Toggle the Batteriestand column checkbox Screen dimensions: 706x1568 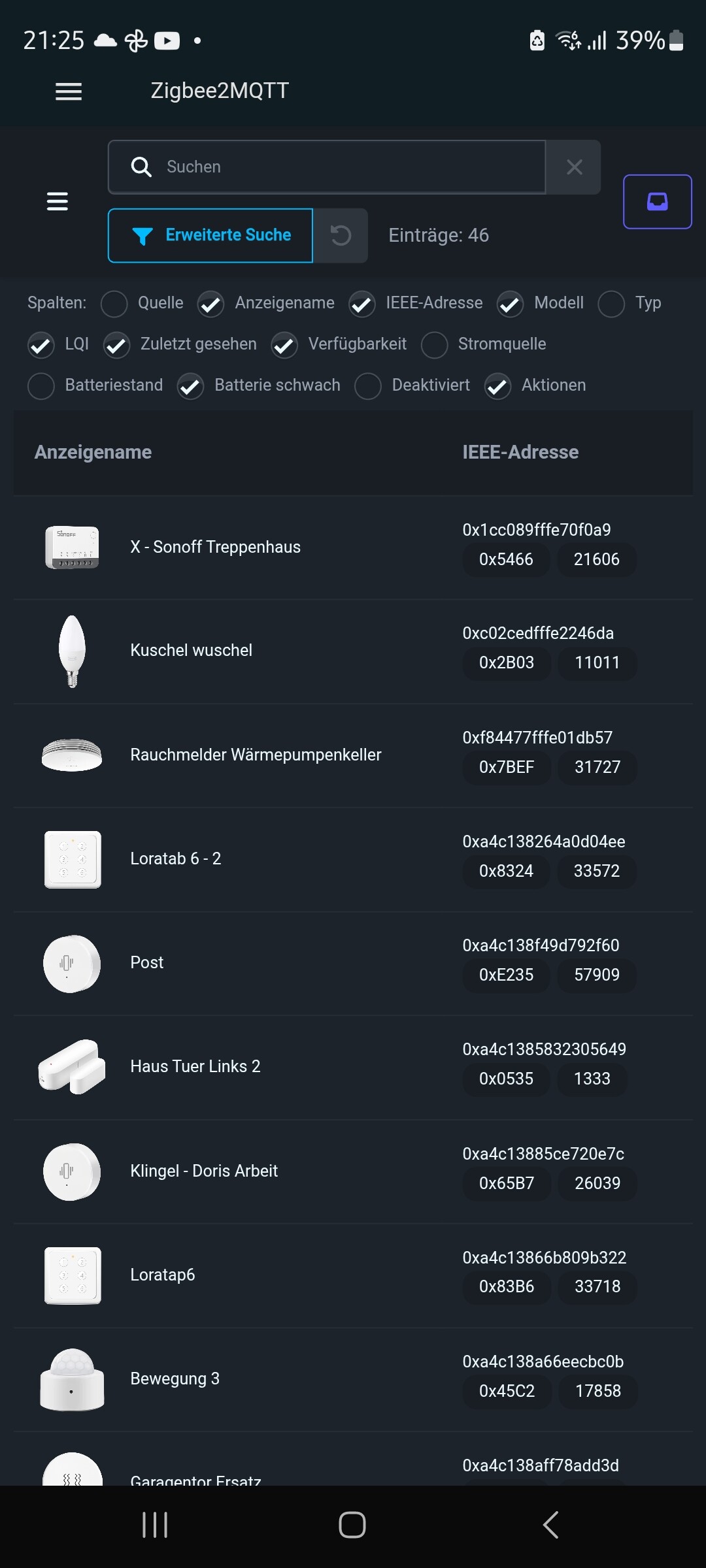41,386
